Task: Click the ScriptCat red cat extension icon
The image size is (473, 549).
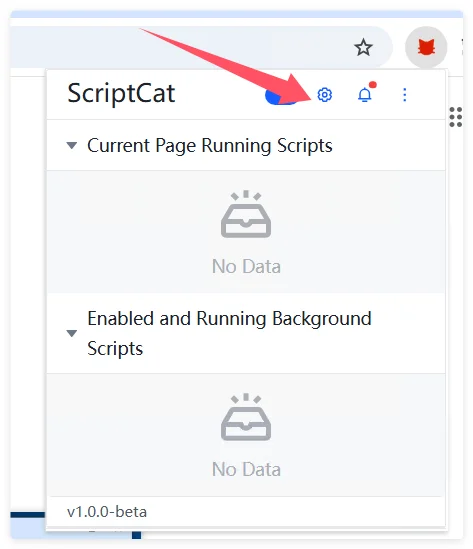Action: (x=426, y=47)
